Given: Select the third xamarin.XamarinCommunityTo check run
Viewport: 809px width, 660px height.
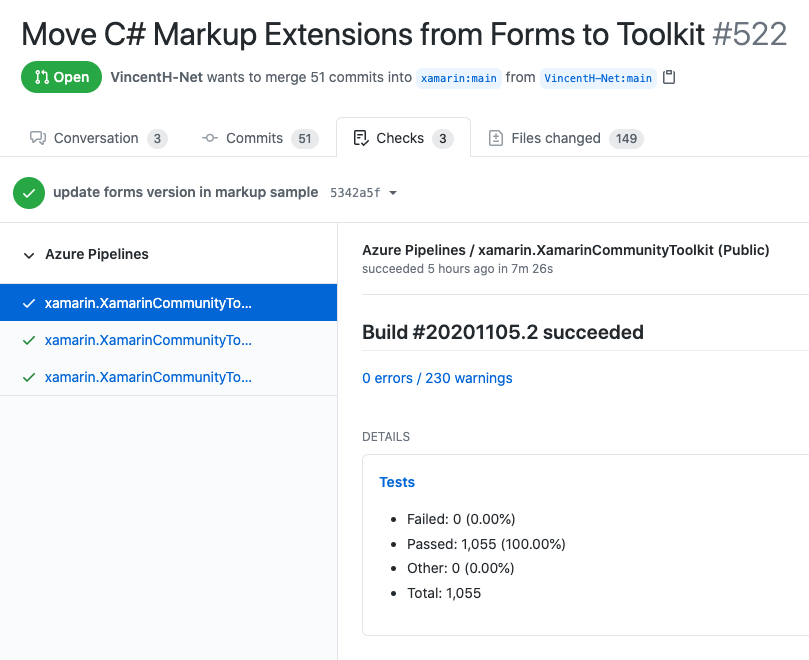Looking at the screenshot, I should pos(168,377).
